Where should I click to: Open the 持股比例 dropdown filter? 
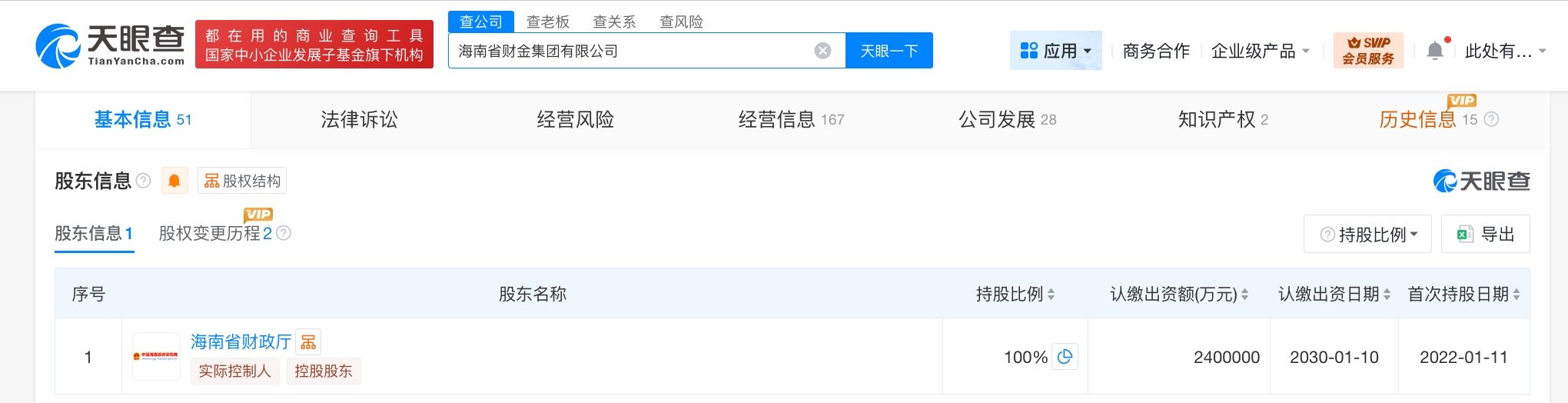[x=1368, y=235]
